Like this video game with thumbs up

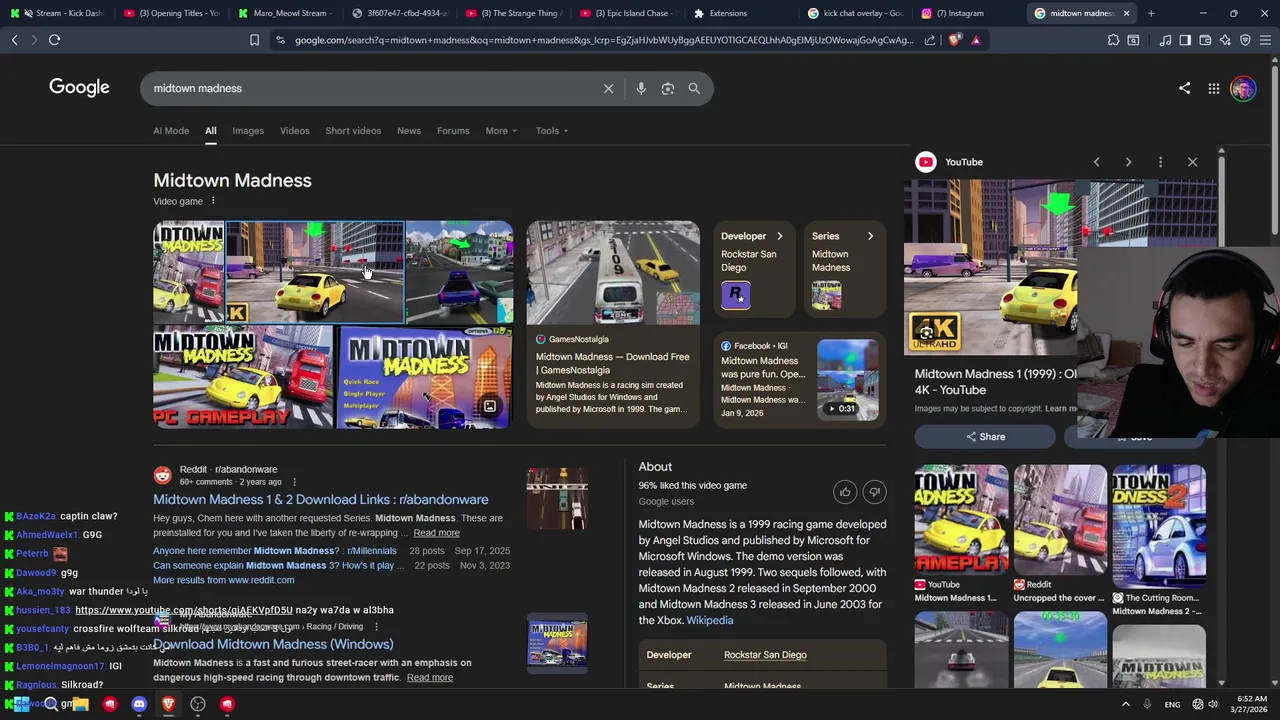(x=845, y=491)
